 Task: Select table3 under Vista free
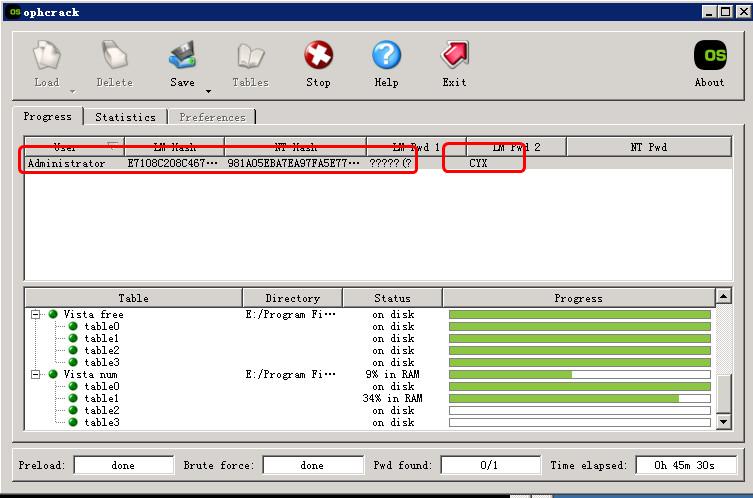pyautogui.click(x=102, y=363)
